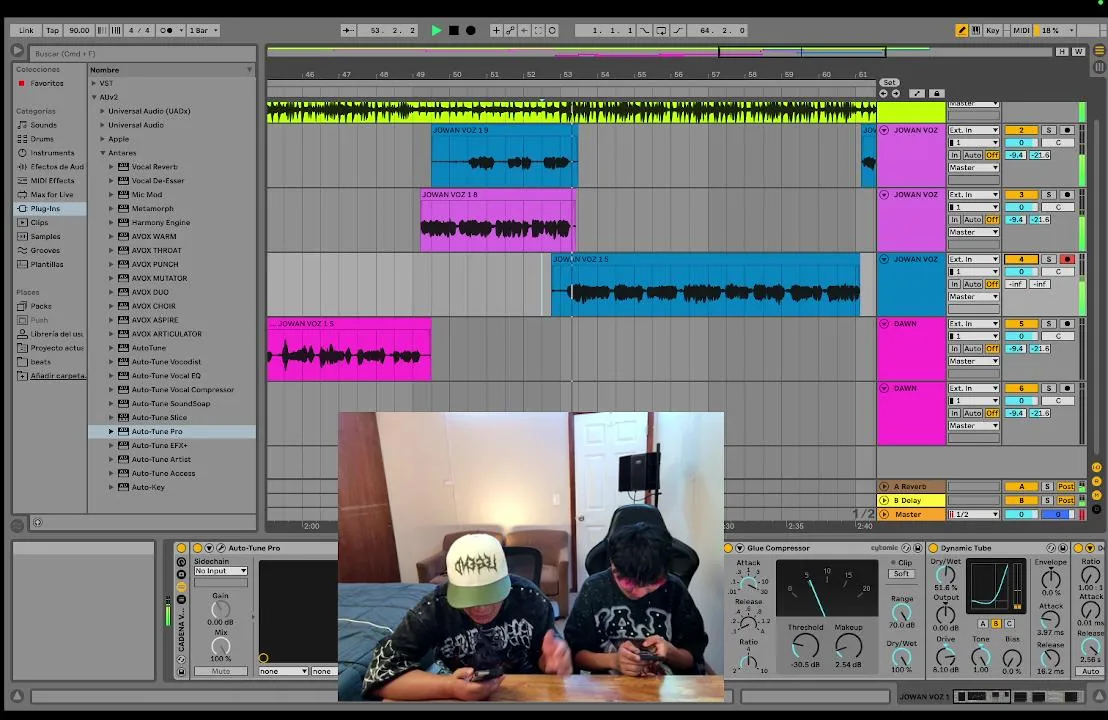Image resolution: width=1108 pixels, height=720 pixels.
Task: Collapse the AUv2 folder
Action: [94, 97]
